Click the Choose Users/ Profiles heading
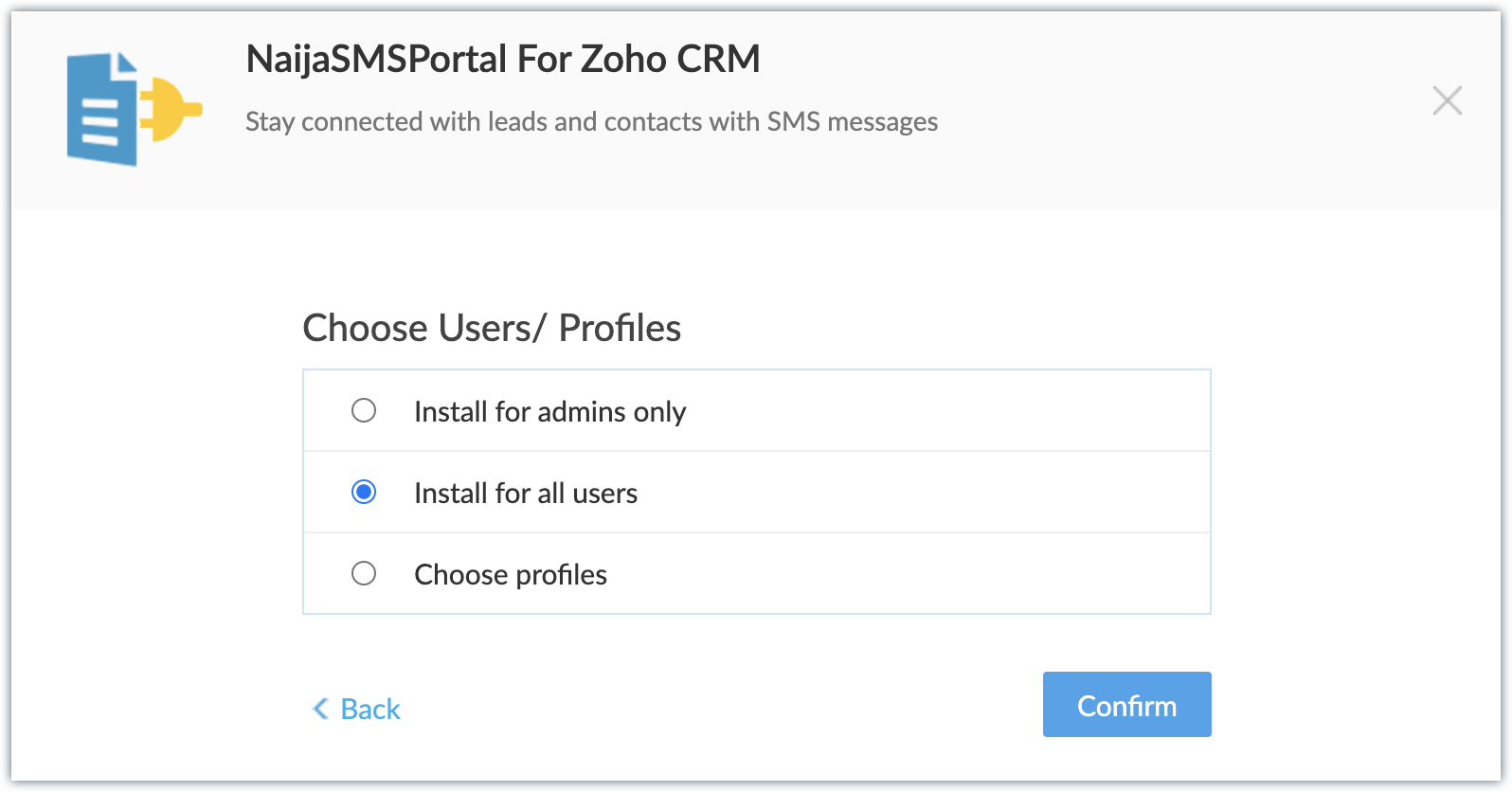The image size is (1512, 792). tap(492, 328)
